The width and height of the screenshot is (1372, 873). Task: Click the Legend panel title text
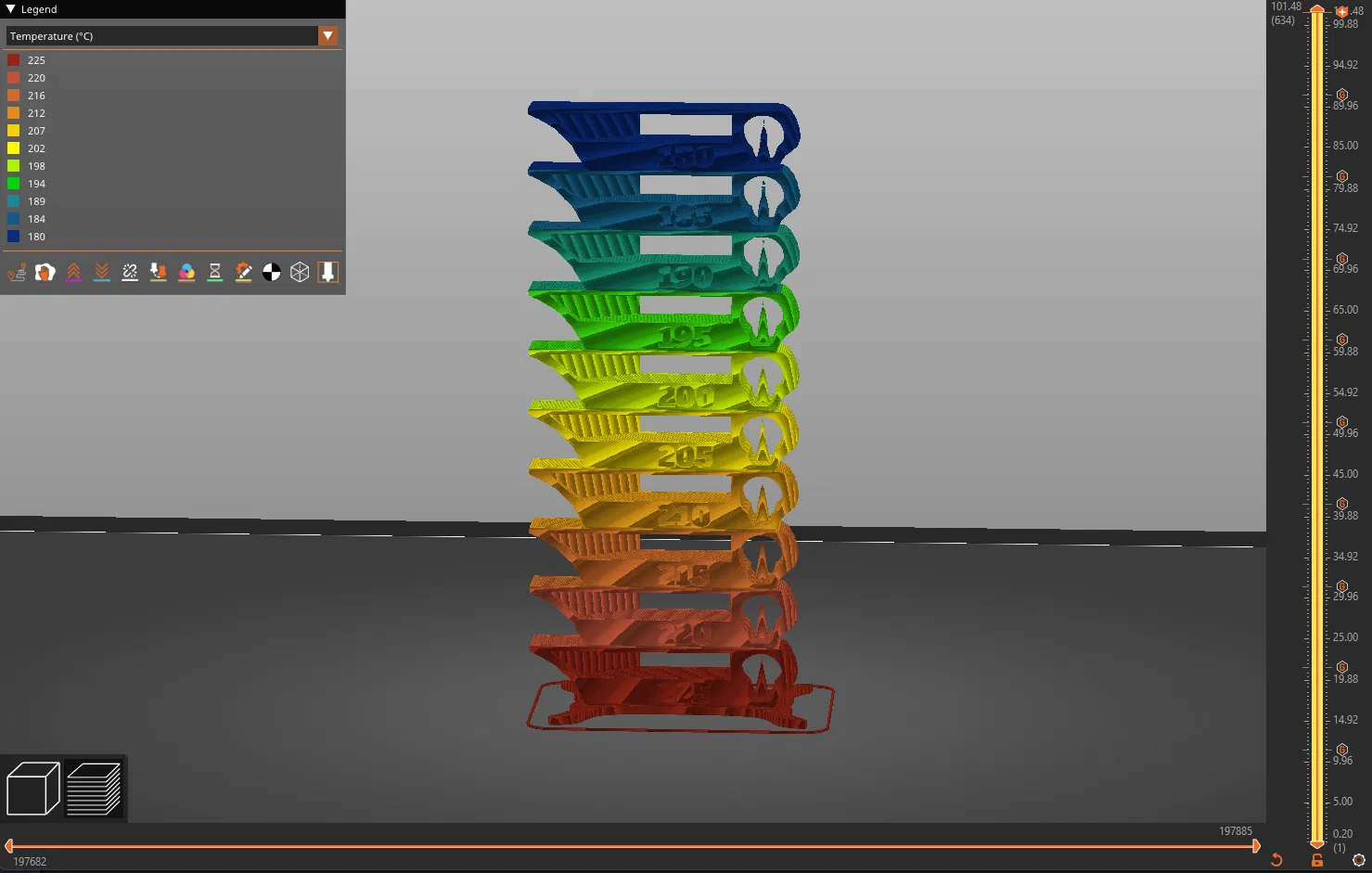[39, 9]
